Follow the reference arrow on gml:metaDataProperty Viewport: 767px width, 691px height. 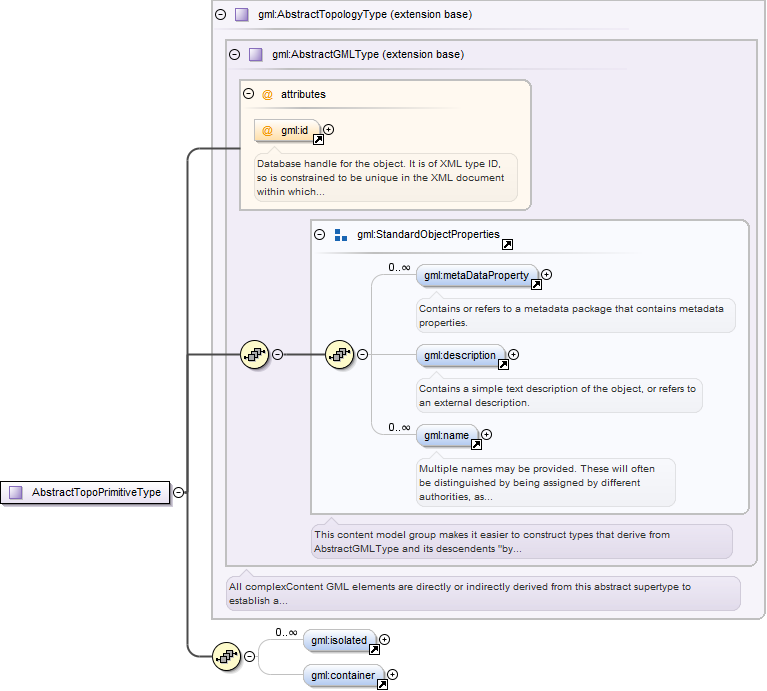click(537, 285)
